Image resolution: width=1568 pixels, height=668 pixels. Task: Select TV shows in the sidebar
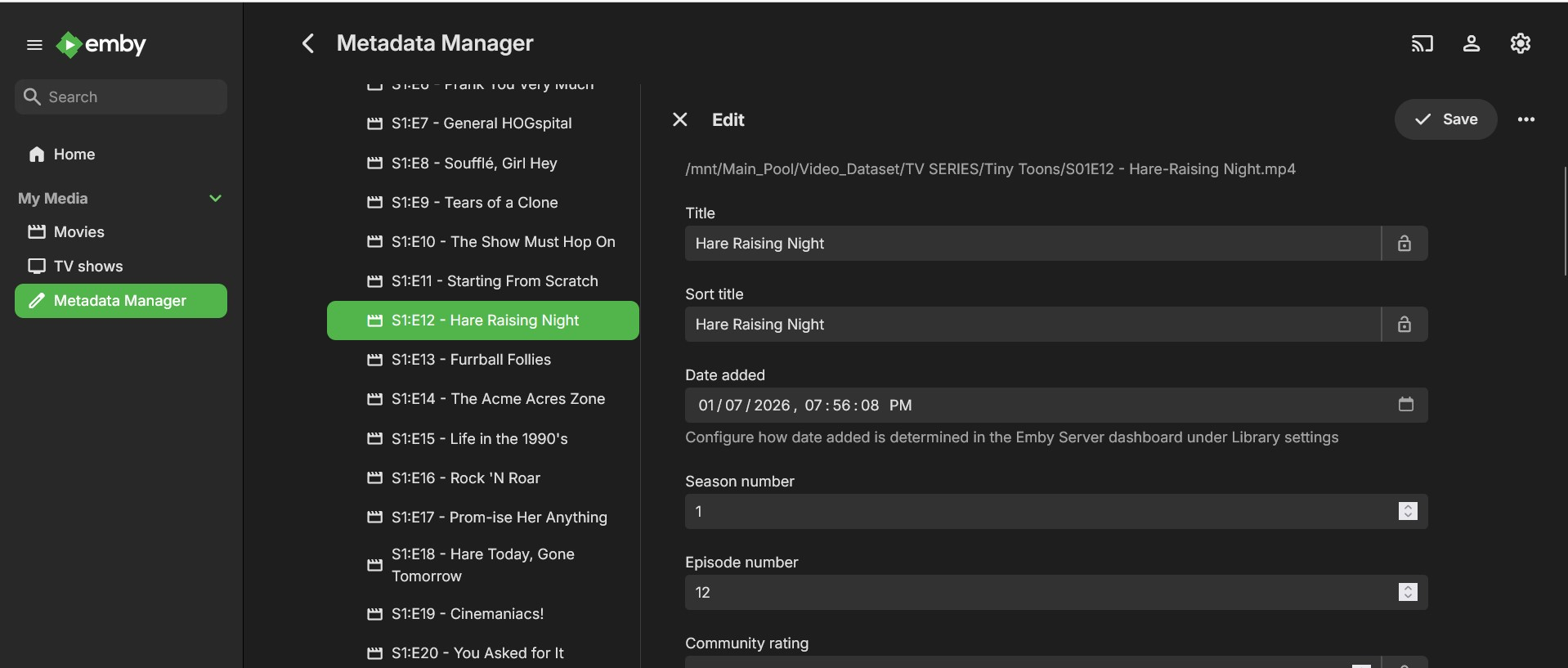tap(87, 267)
